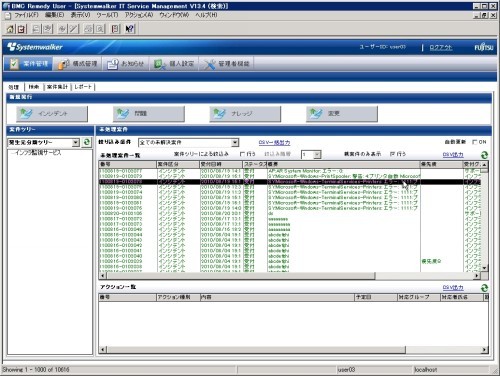Toggle 親案件のみ表示 行う checkbox

pos(392,154)
